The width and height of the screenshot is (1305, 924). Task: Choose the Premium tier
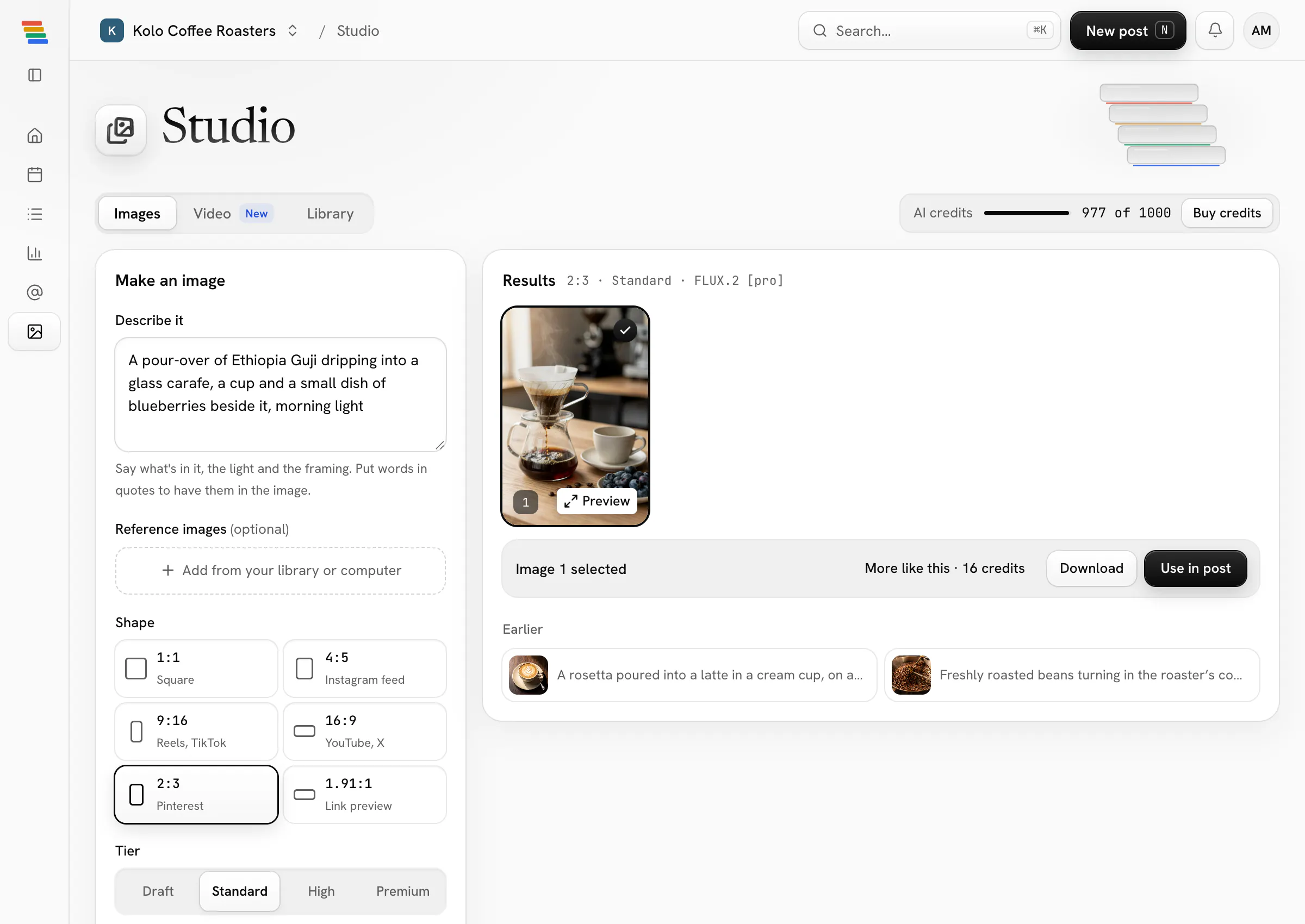click(402, 891)
